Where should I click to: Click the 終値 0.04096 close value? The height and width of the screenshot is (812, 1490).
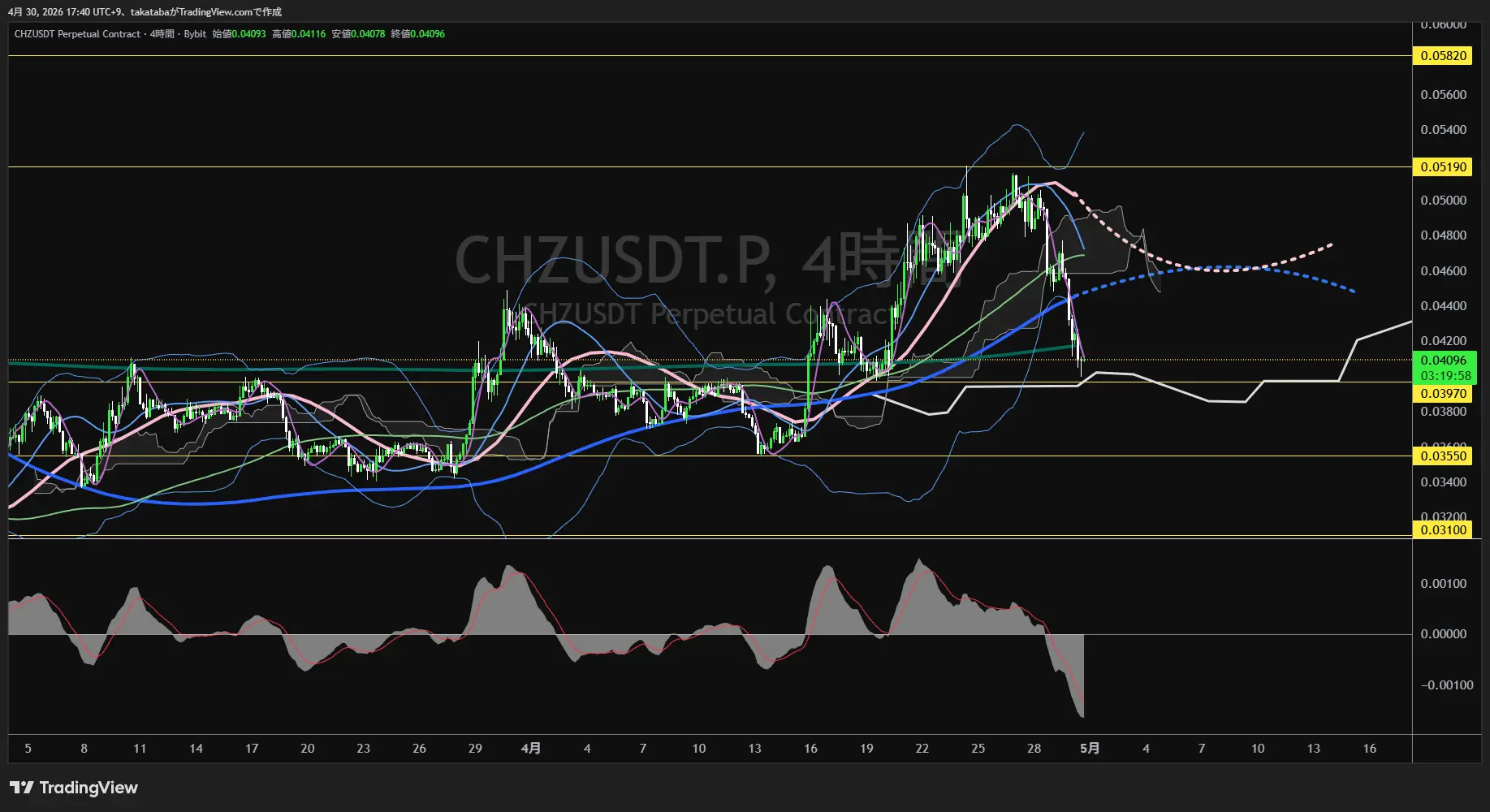(x=417, y=34)
